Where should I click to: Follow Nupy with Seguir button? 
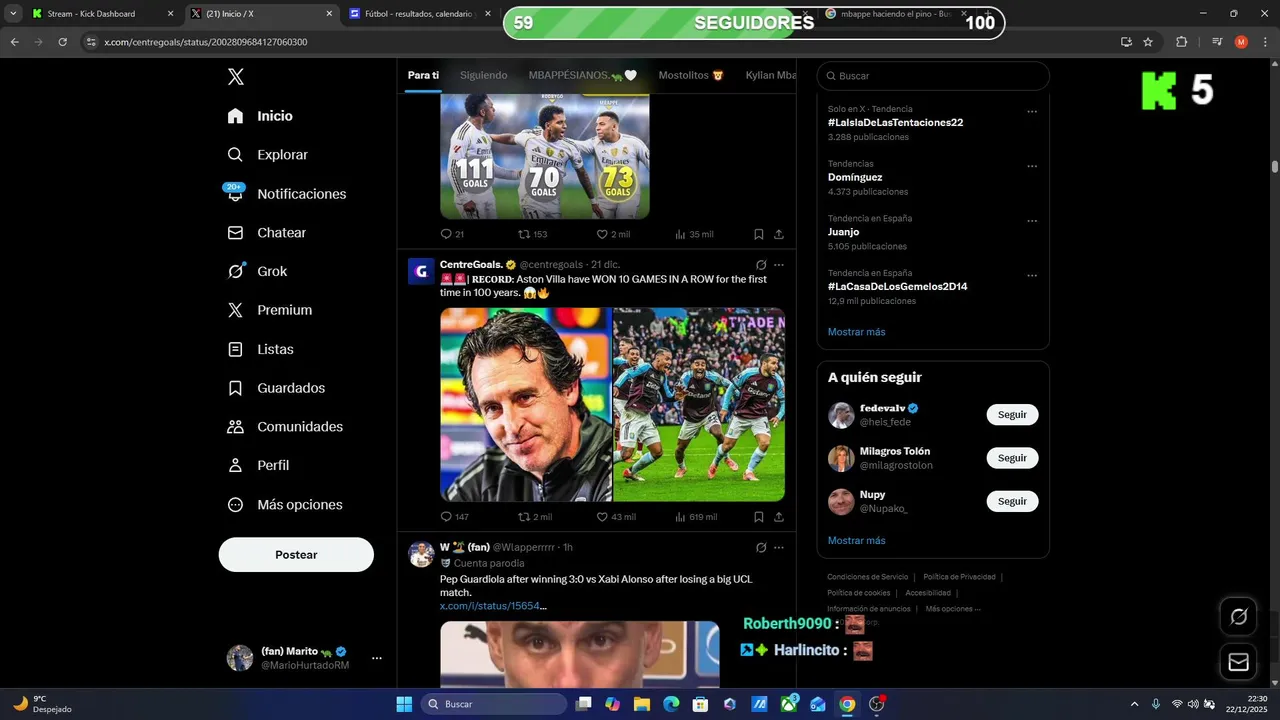(x=1012, y=501)
